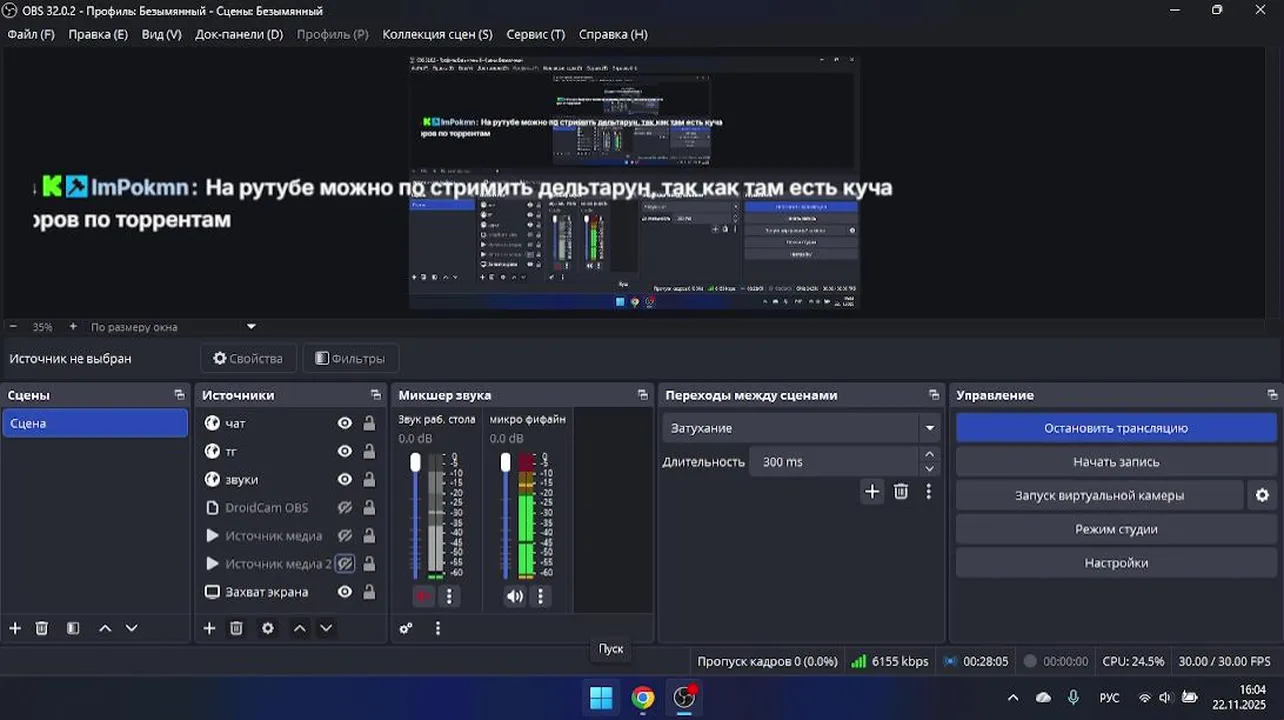Open advanced audio properties gears icon
Screen dimensions: 1284x720
[406, 628]
